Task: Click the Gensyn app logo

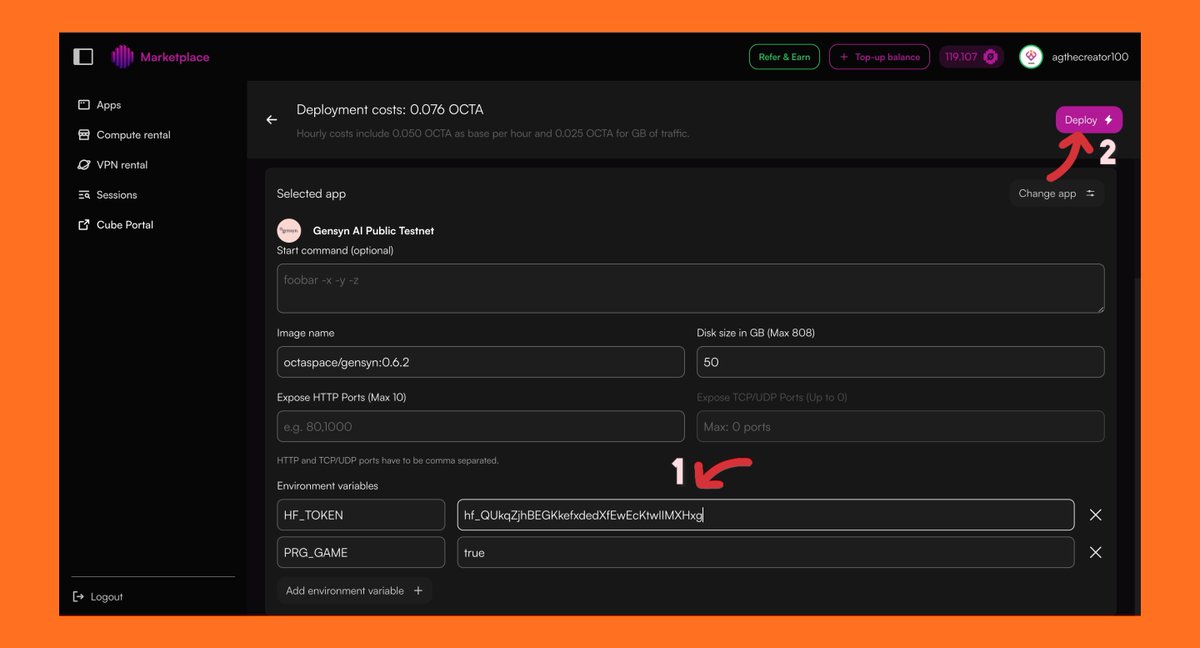Action: pyautogui.click(x=289, y=230)
